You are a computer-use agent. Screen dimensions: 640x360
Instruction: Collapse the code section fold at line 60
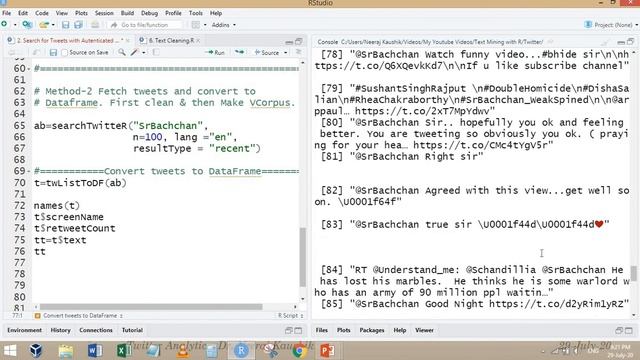pos(29,69)
